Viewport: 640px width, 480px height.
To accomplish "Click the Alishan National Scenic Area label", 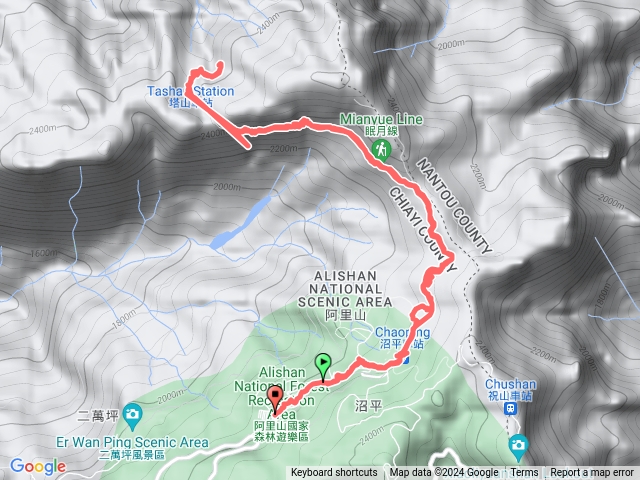I will pos(345,296).
